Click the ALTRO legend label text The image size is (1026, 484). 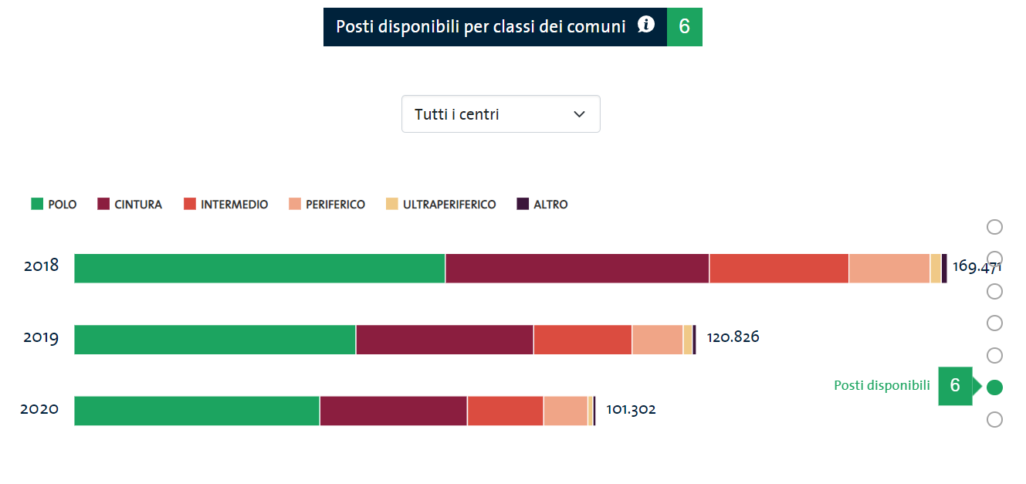(x=550, y=204)
